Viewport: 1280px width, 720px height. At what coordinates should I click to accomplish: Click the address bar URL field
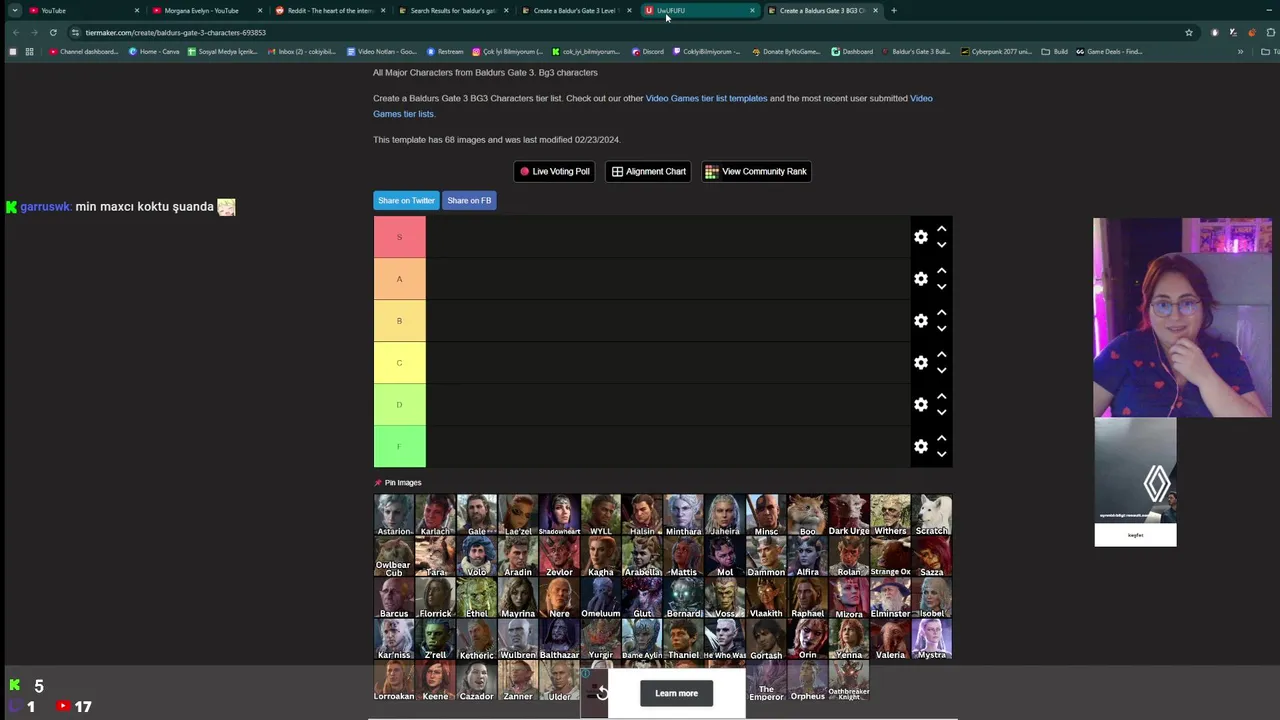620,32
